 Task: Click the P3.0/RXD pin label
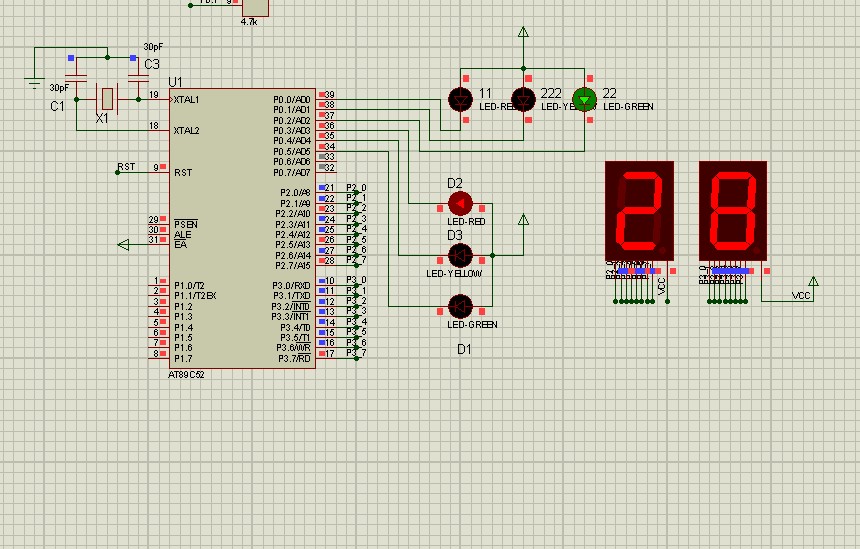292,286
